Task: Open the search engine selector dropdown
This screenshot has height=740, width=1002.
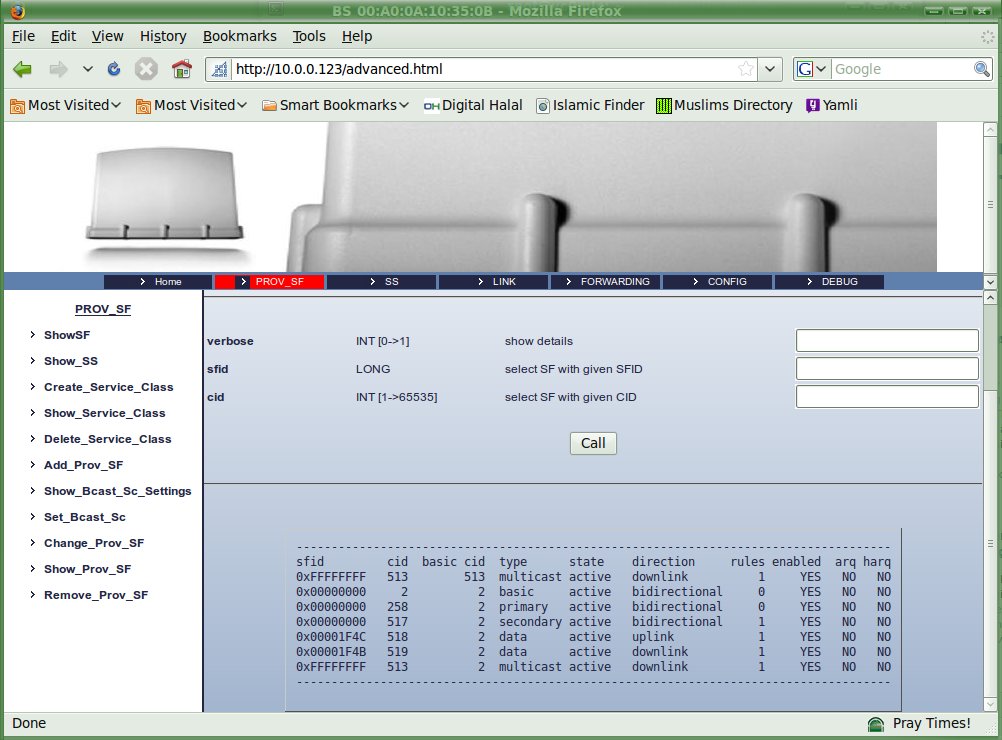Action: coord(812,69)
